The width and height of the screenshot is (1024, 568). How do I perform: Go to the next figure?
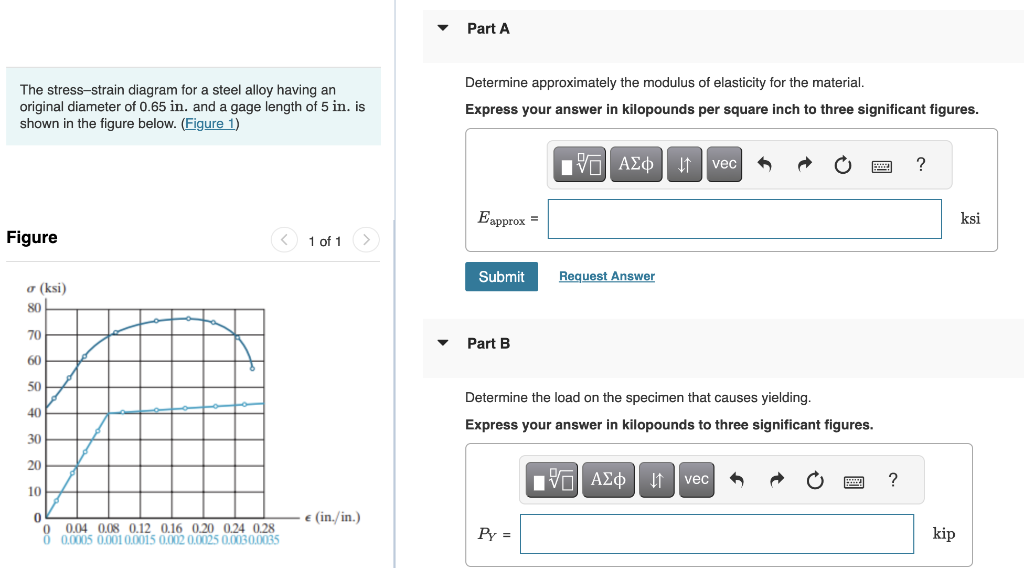(x=366, y=240)
